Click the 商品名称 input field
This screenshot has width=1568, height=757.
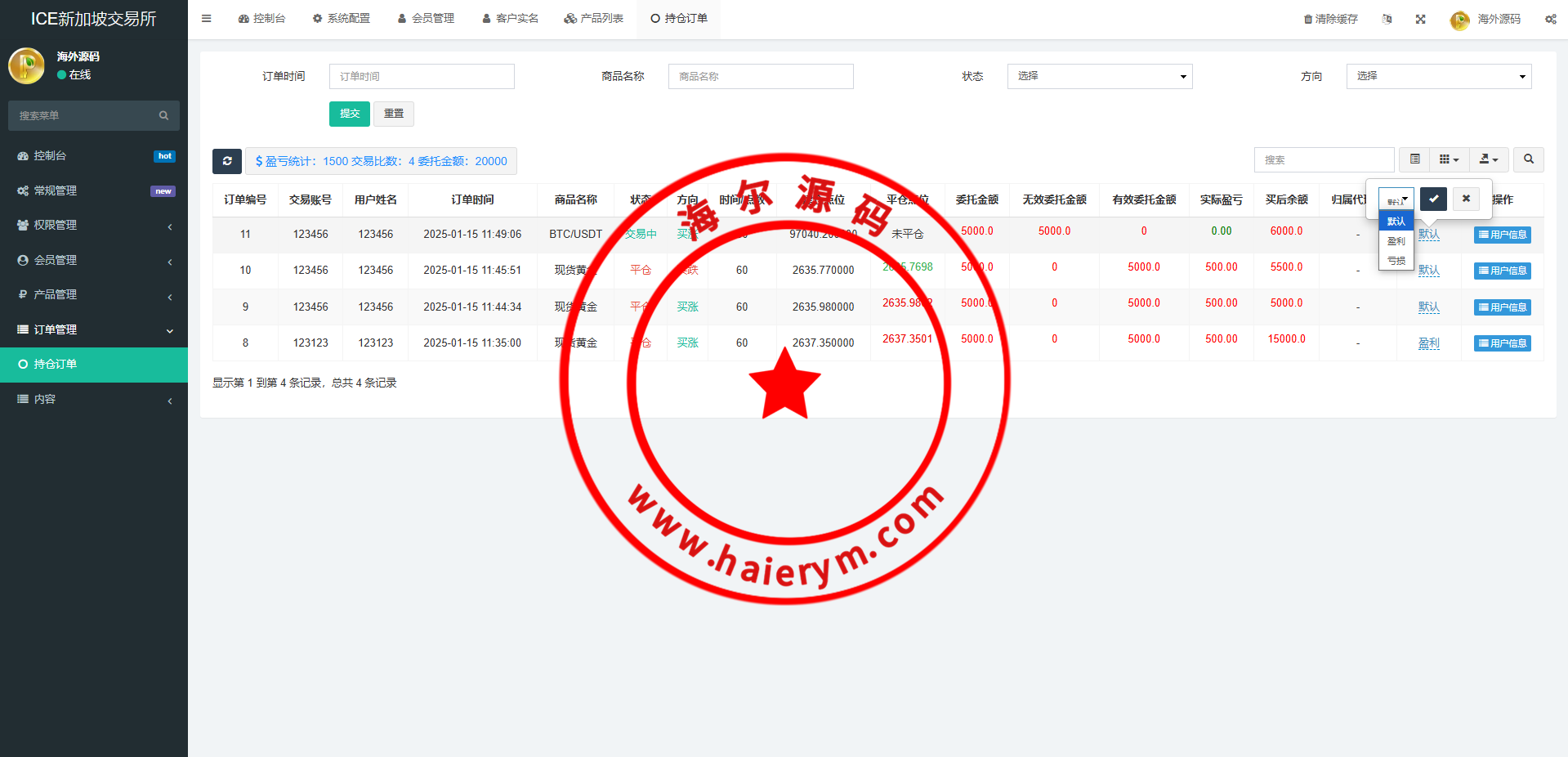[760, 76]
